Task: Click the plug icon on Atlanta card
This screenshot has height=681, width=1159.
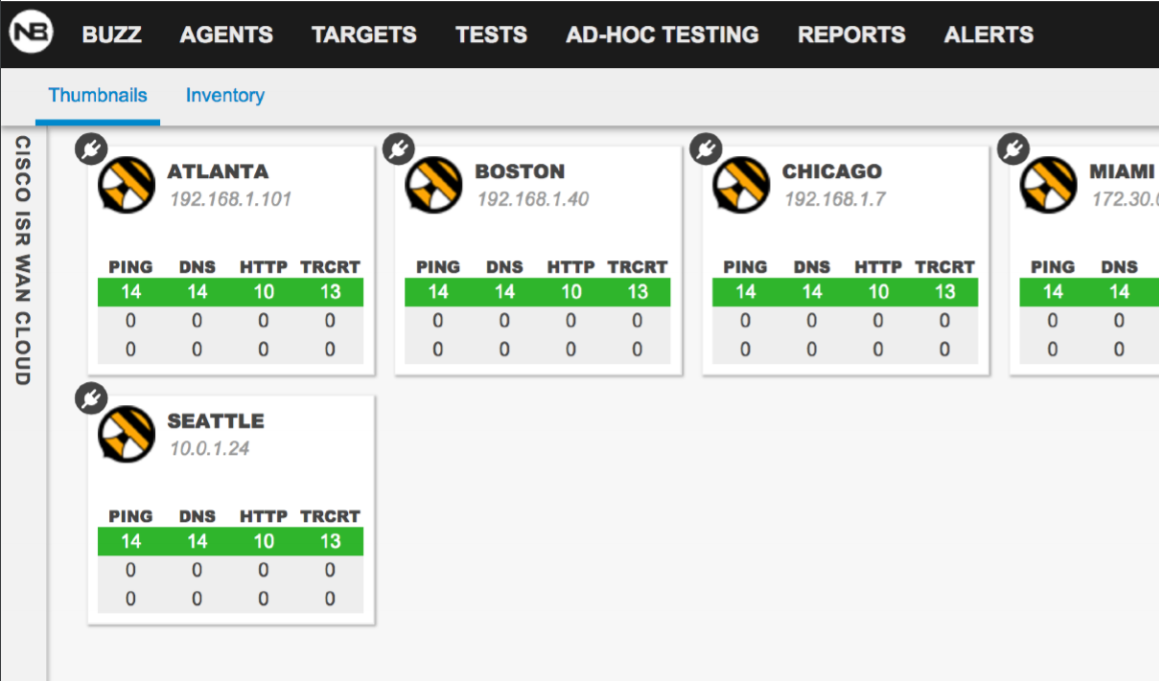Action: pyautogui.click(x=91, y=149)
